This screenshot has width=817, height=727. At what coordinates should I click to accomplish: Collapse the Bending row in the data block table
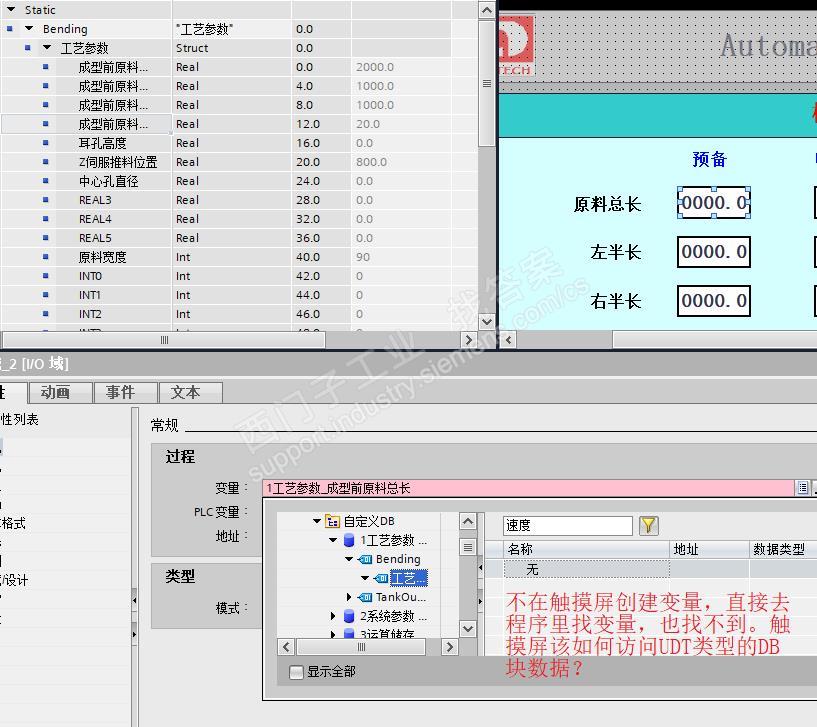pos(29,29)
